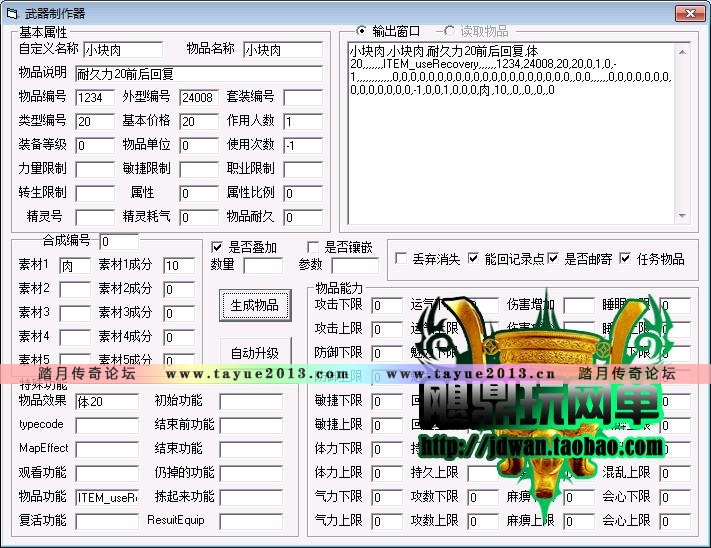Toggle the 能回记录点 checkbox
This screenshot has height=548, width=711.
click(x=474, y=259)
